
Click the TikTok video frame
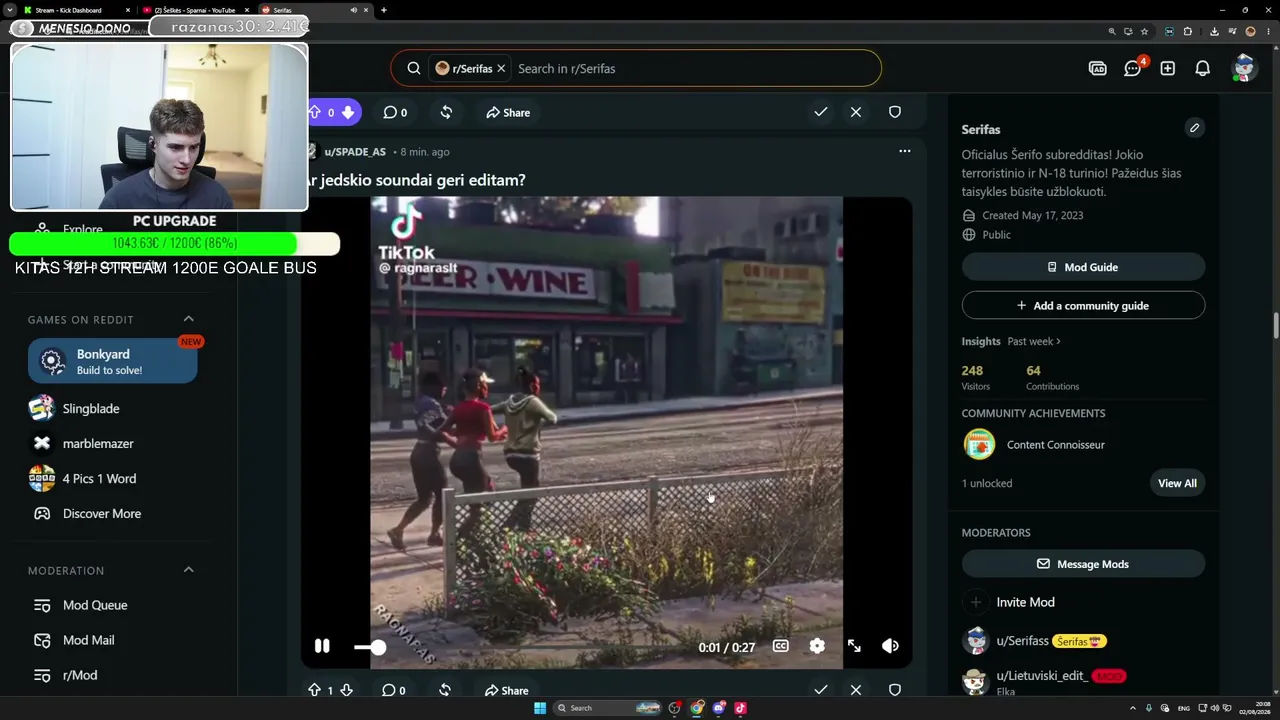[x=607, y=432]
